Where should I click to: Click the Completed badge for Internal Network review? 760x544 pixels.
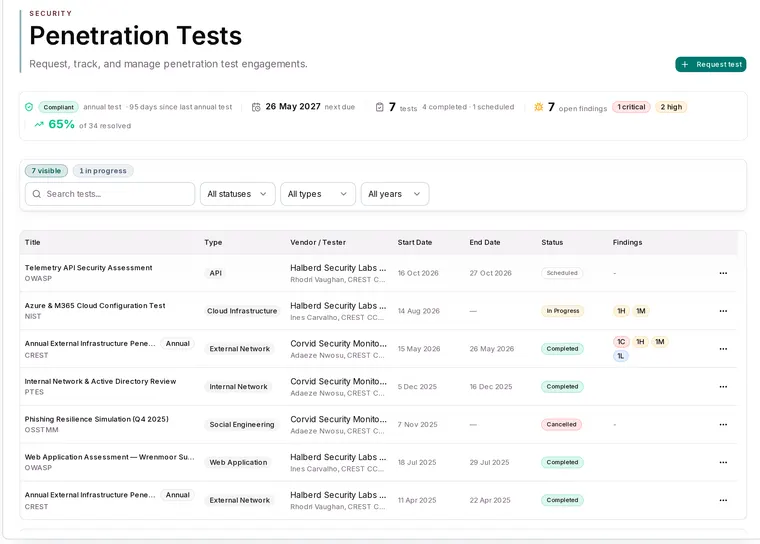[562, 386]
